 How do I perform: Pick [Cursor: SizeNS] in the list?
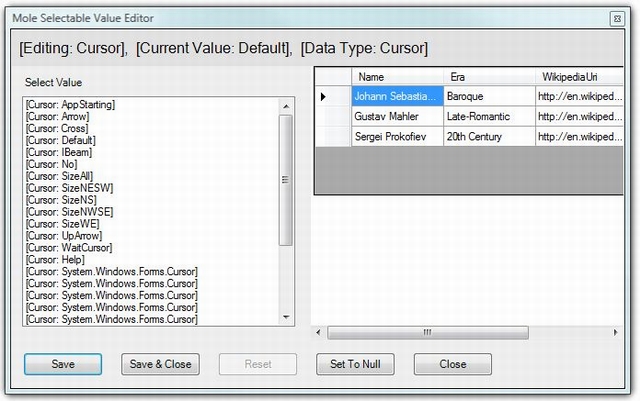pos(61,200)
